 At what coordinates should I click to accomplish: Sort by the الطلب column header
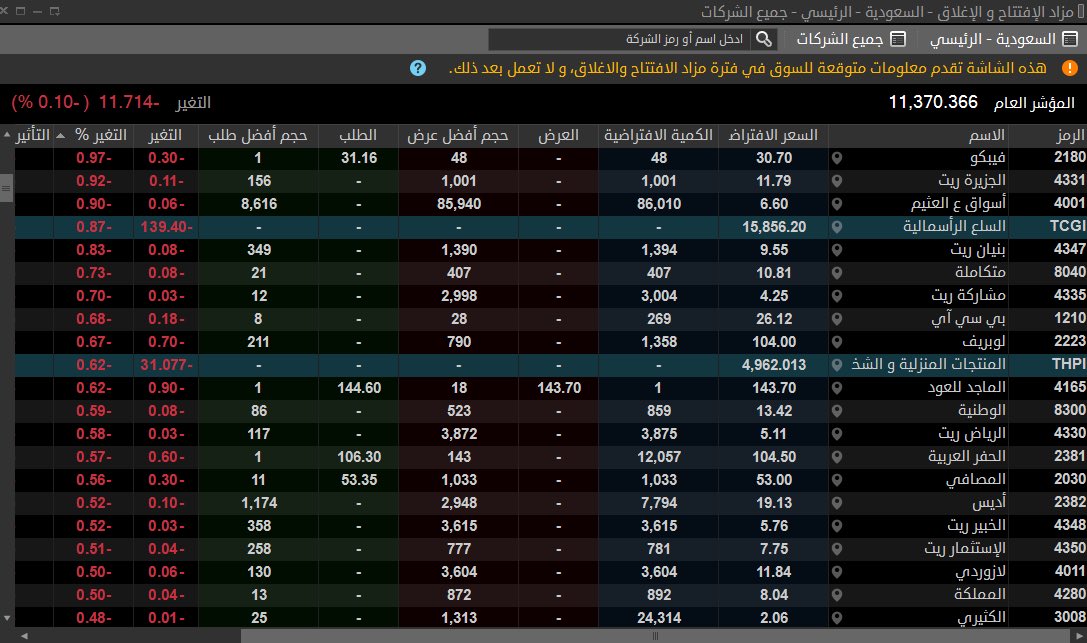pyautogui.click(x=358, y=135)
